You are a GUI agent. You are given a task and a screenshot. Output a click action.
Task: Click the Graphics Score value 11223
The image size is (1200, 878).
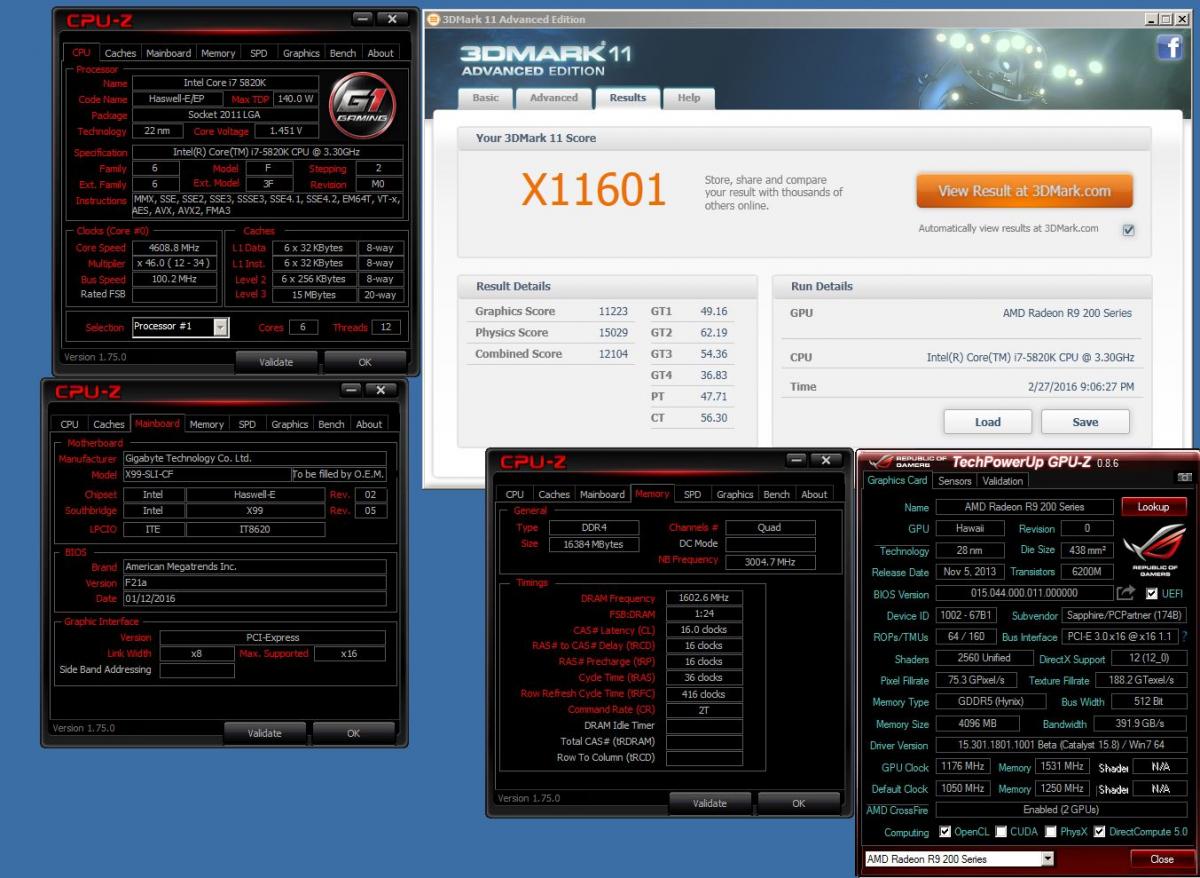tap(612, 311)
